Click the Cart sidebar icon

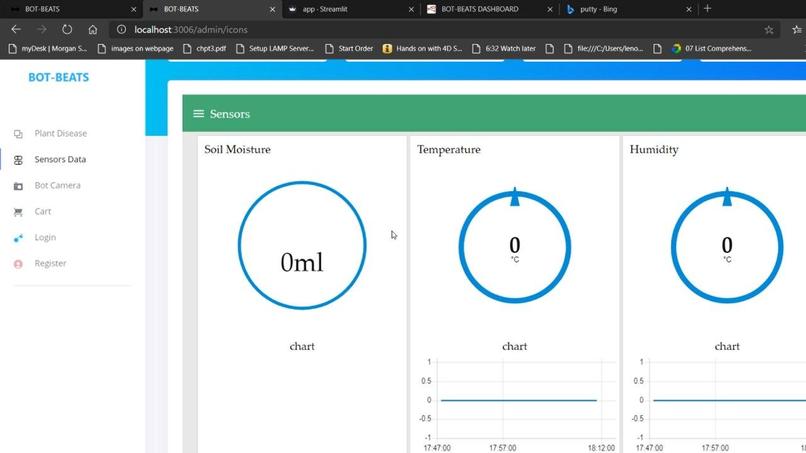point(18,212)
